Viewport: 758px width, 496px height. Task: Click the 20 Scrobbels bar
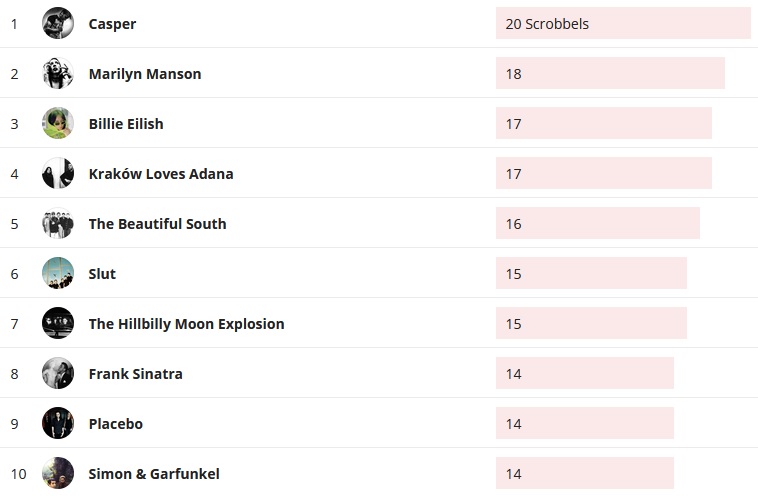(622, 23)
